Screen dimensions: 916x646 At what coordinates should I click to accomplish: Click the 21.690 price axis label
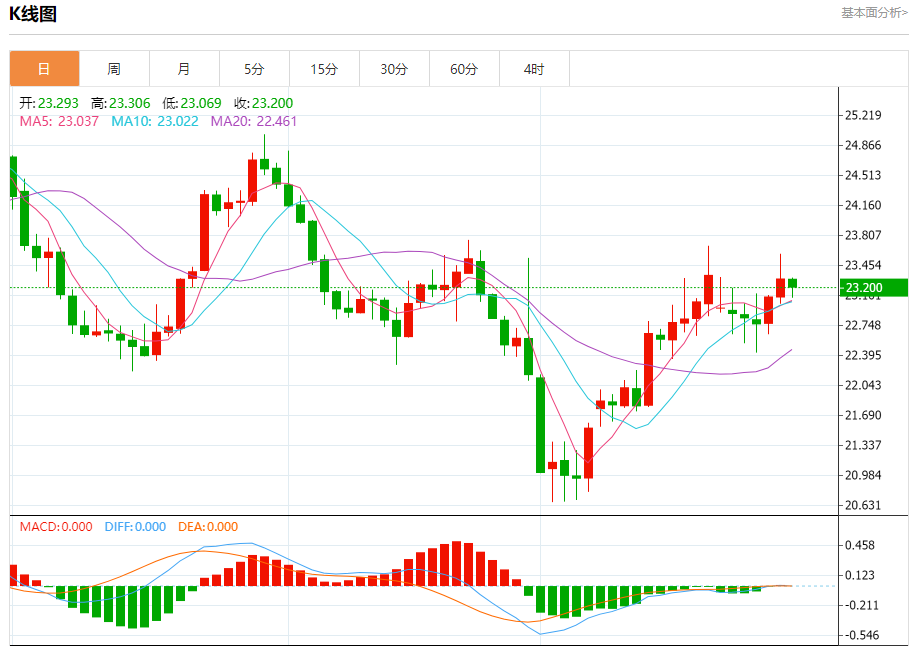click(863, 415)
